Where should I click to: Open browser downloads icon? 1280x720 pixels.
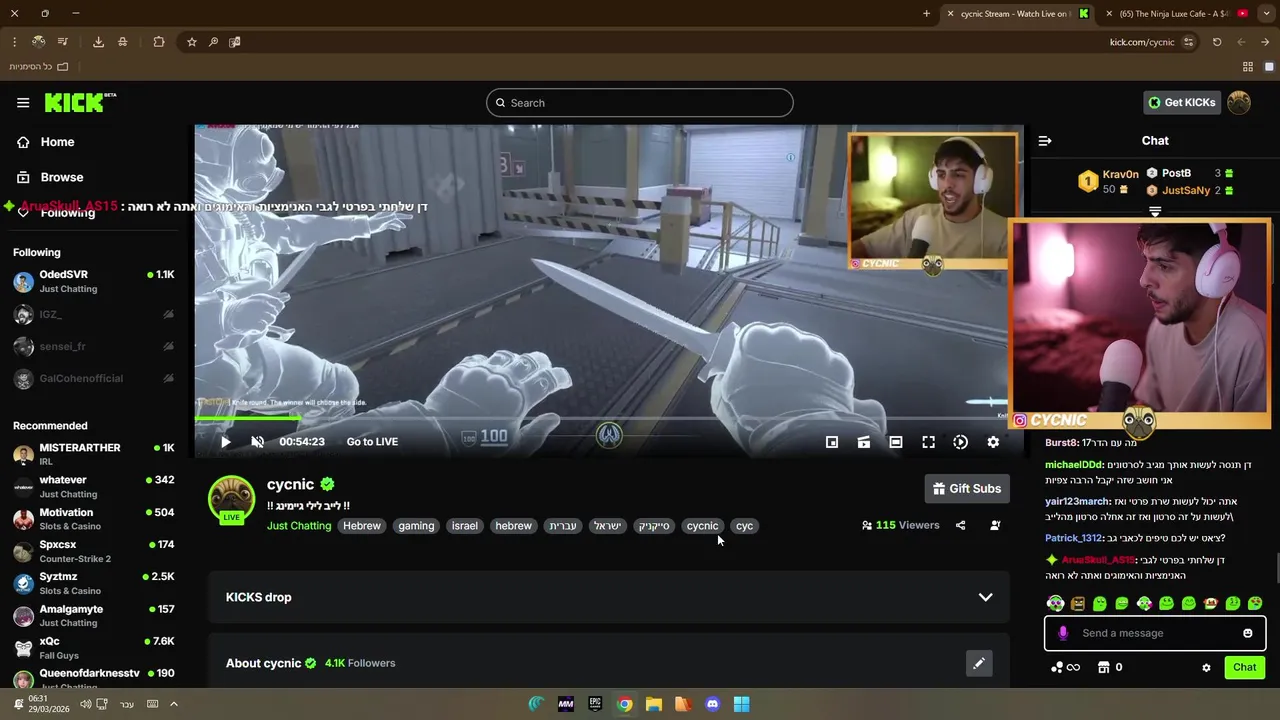[x=98, y=42]
